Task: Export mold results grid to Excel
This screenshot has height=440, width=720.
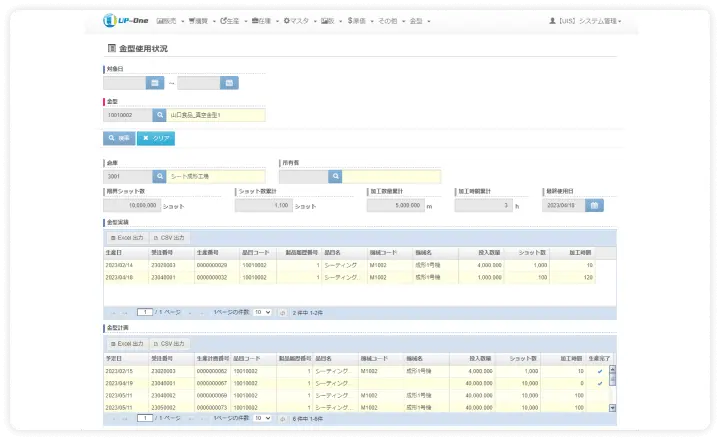Action: click(126, 238)
